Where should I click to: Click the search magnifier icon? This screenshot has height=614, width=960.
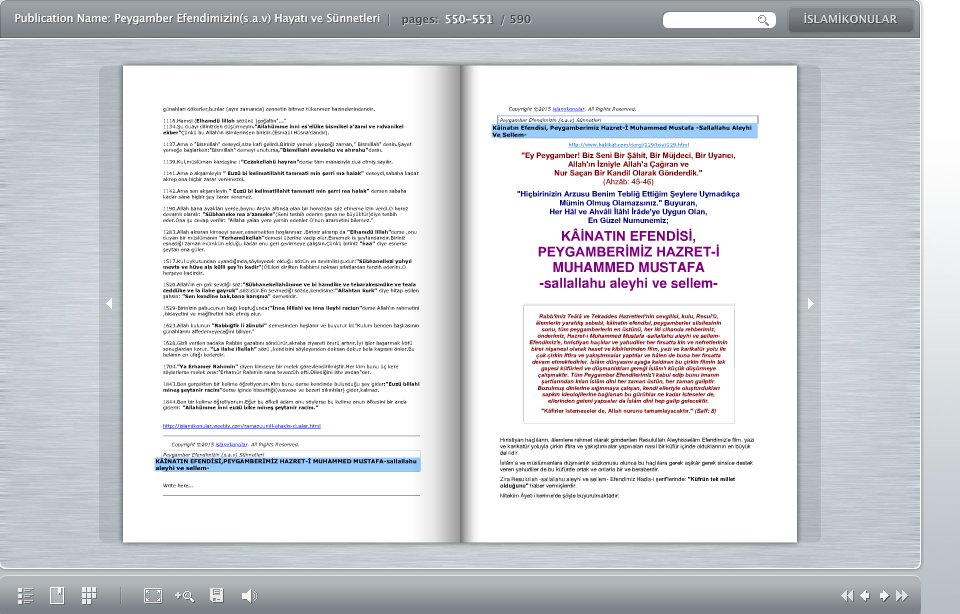(x=763, y=20)
